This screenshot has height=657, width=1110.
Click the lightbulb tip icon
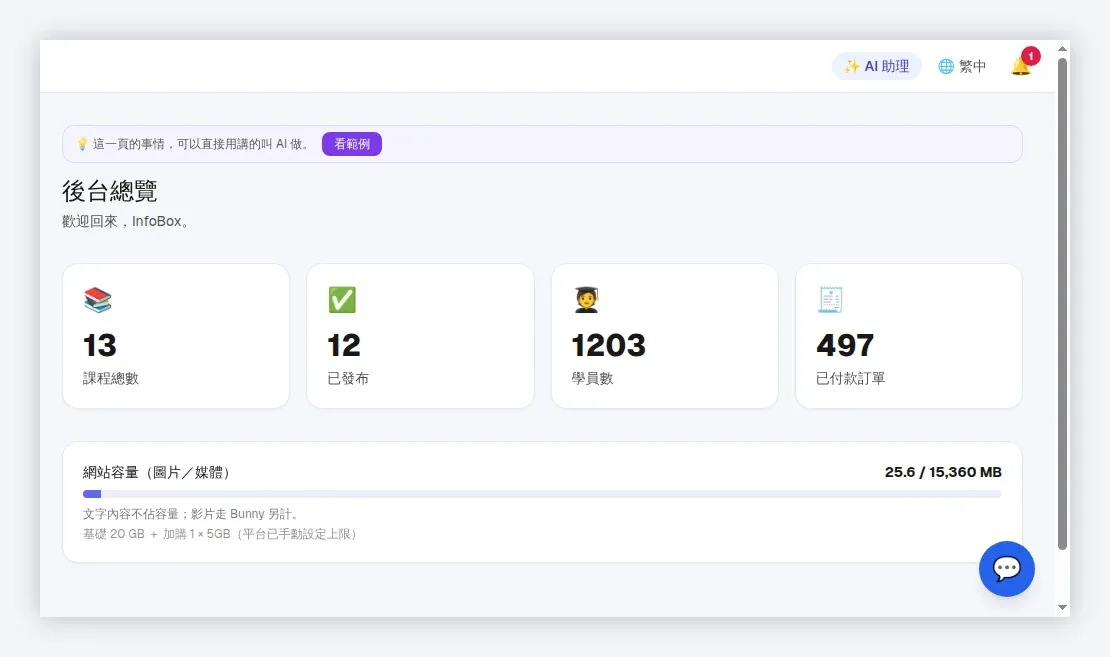tap(82, 144)
